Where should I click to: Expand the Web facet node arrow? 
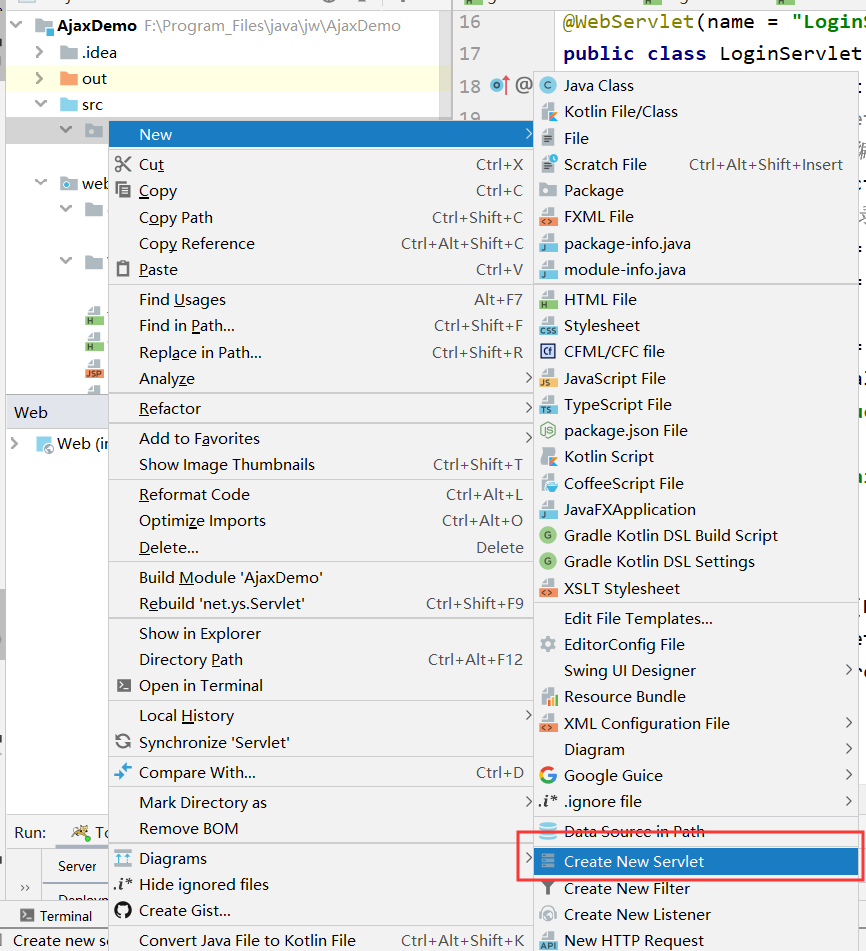tap(15, 443)
